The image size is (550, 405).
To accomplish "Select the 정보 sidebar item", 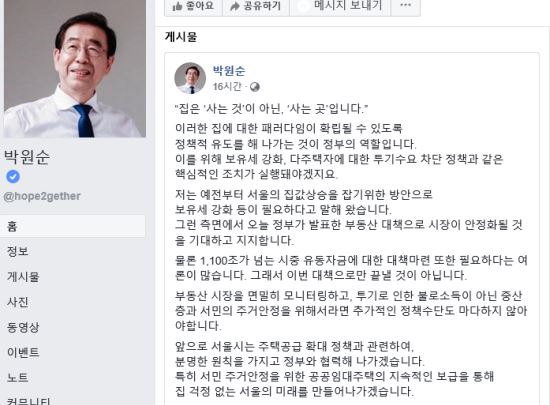I will [x=18, y=251].
